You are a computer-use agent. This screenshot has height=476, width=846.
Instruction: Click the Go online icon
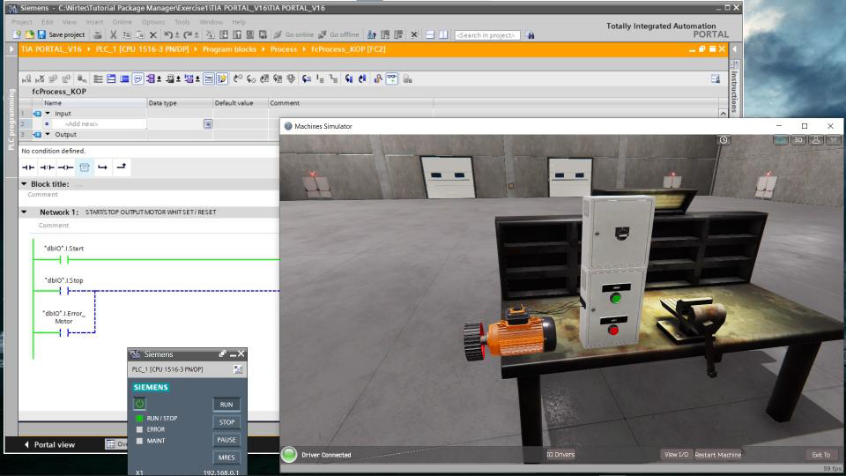click(277, 35)
